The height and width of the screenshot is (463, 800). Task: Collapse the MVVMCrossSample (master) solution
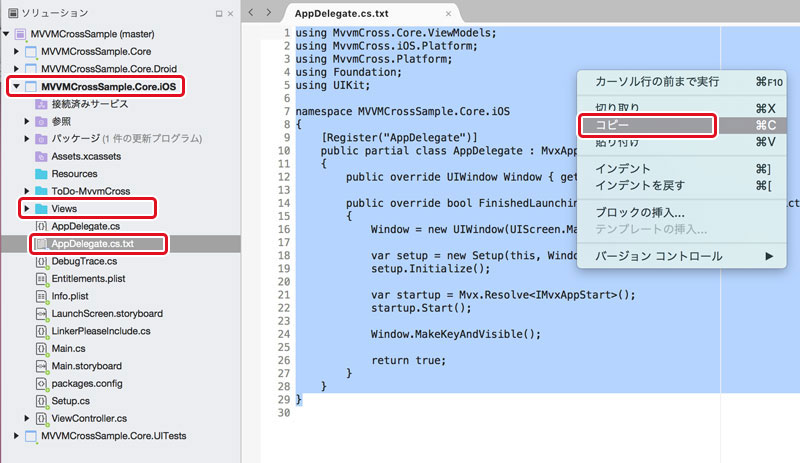[6, 34]
